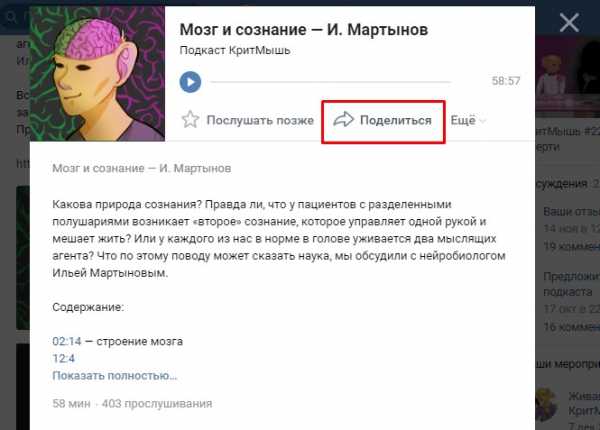Open the video thumbnail behind the popup

(567, 77)
